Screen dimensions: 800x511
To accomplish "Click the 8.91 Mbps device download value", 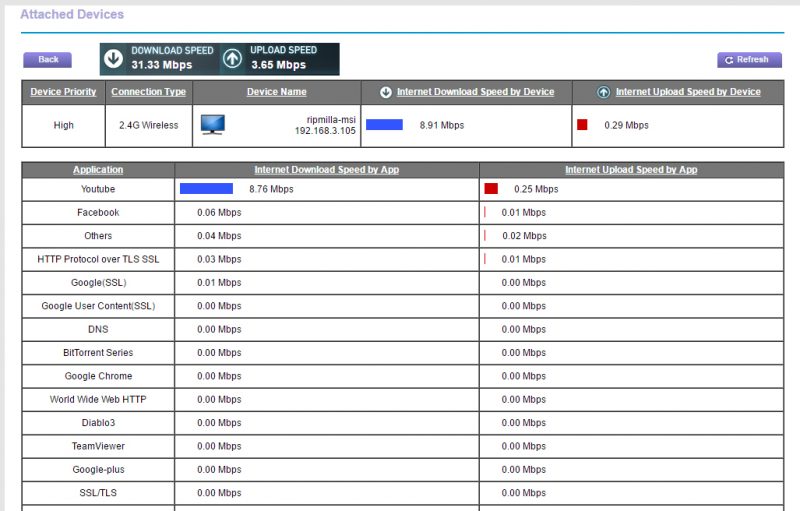I will point(442,125).
